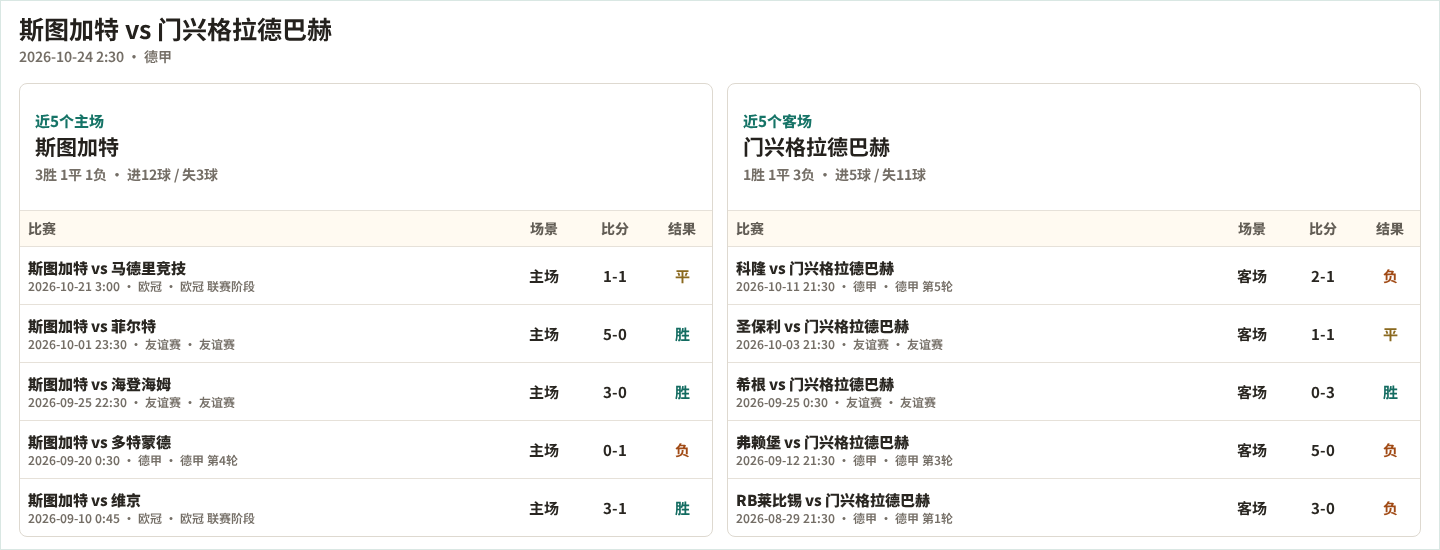Screen dimensions: 1440x550
Task: Click the detail line 2026-09-20 0:30 德甲 第4轮
Action: [x=133, y=461]
